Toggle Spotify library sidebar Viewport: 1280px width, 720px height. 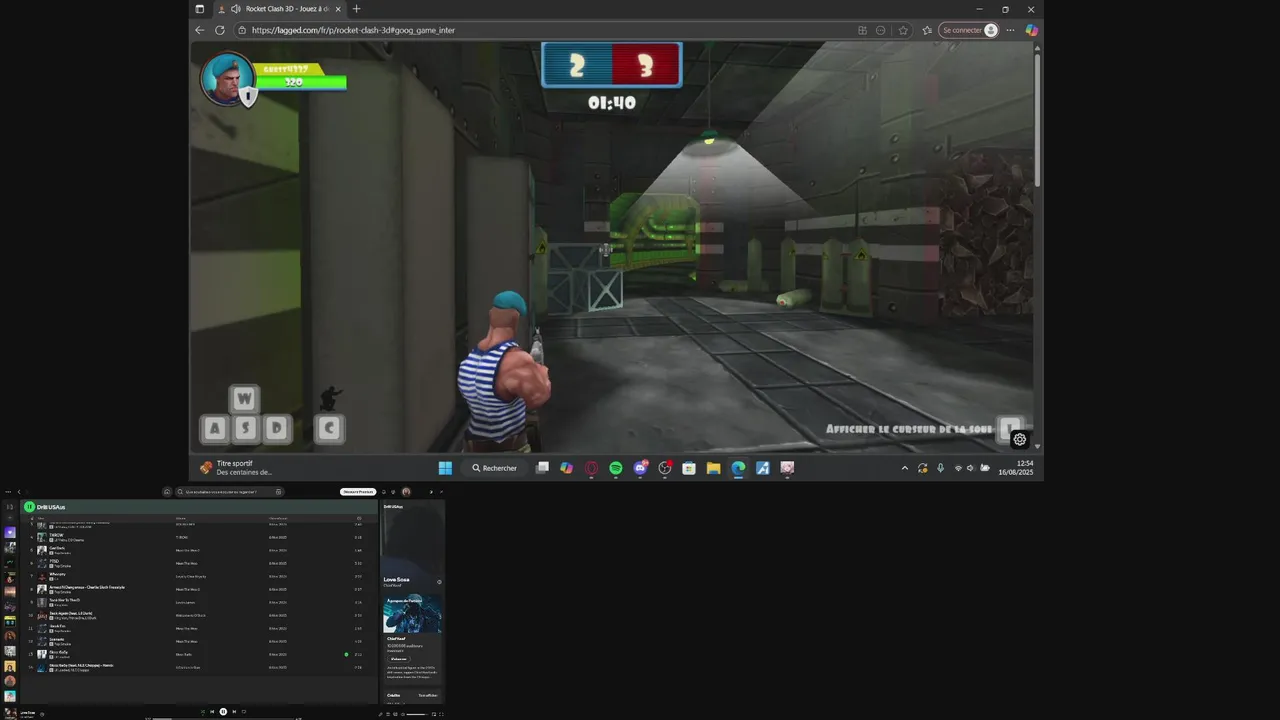pos(10,507)
